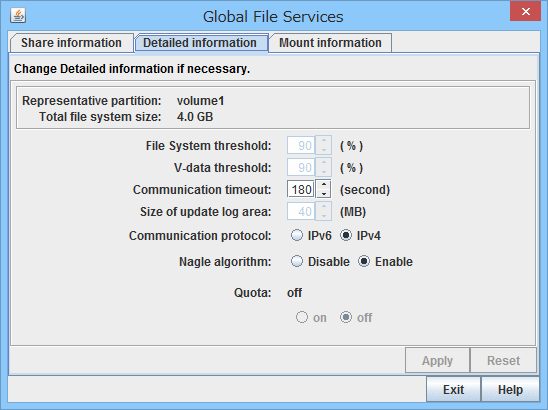Click the V-data threshold value field
Viewport: 548px width, 410px height.
301,167
